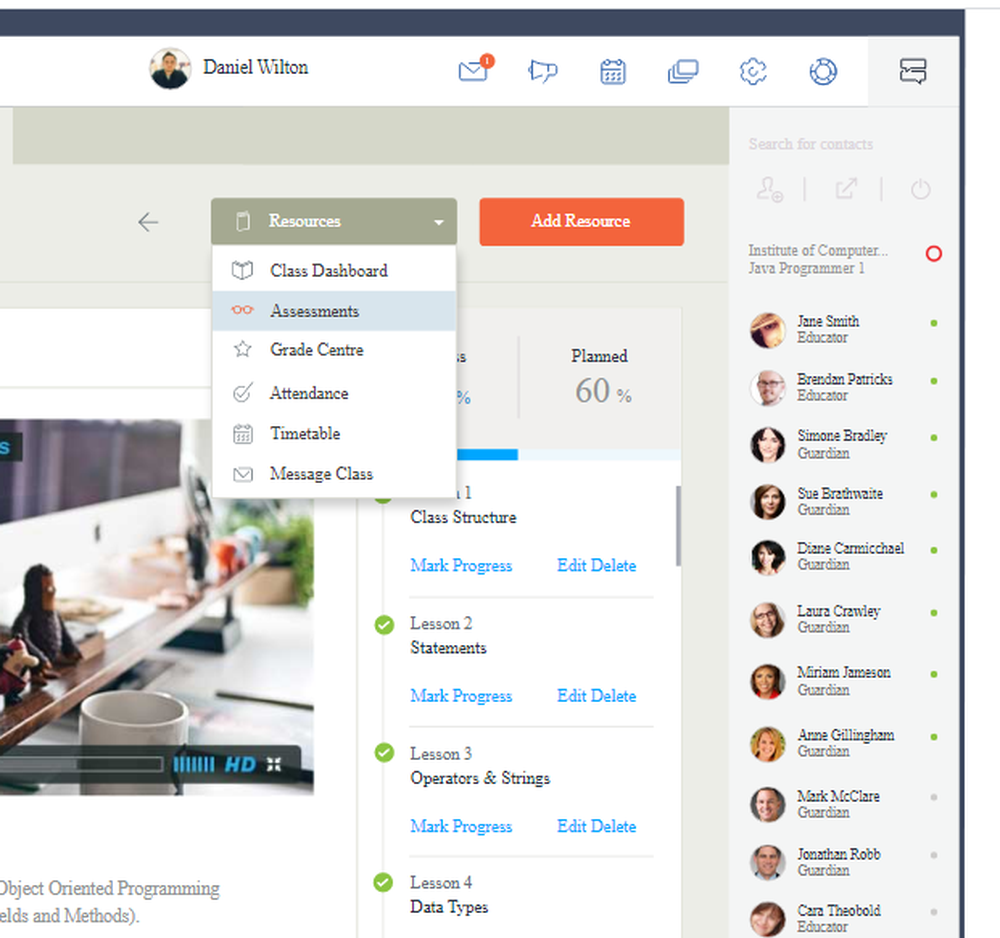The width and height of the screenshot is (1000, 938).
Task: Click Mark Progress for Lesson 2
Action: pyautogui.click(x=461, y=696)
